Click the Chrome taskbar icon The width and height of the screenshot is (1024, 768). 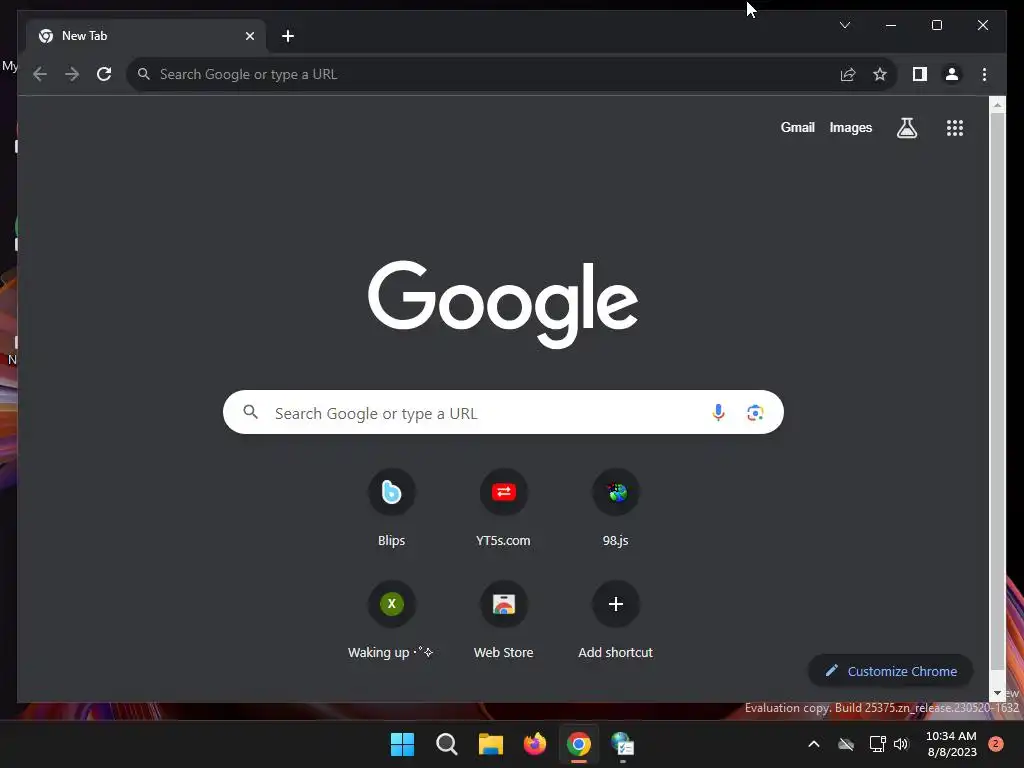579,744
